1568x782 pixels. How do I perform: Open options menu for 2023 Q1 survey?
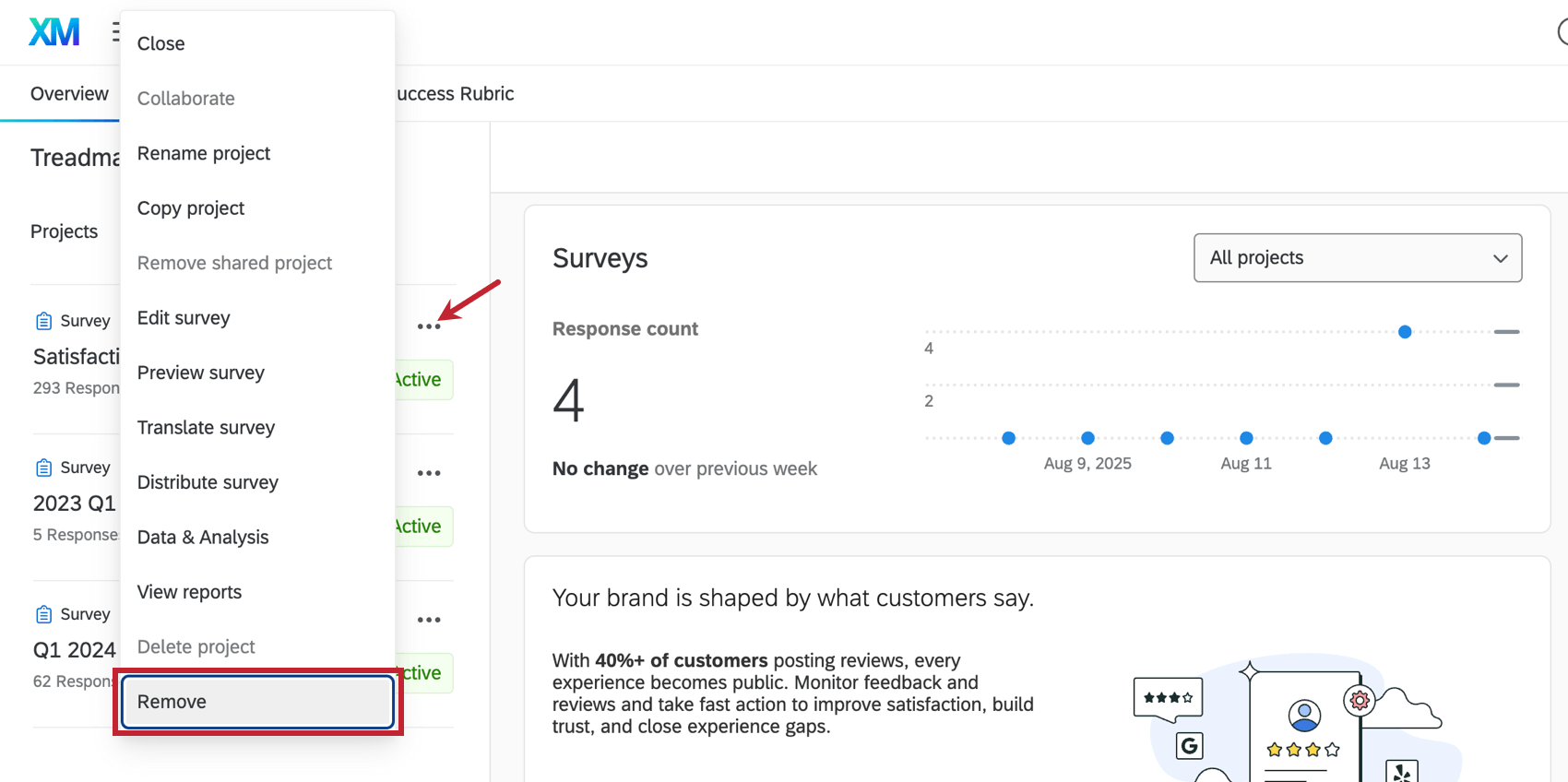pyautogui.click(x=429, y=473)
